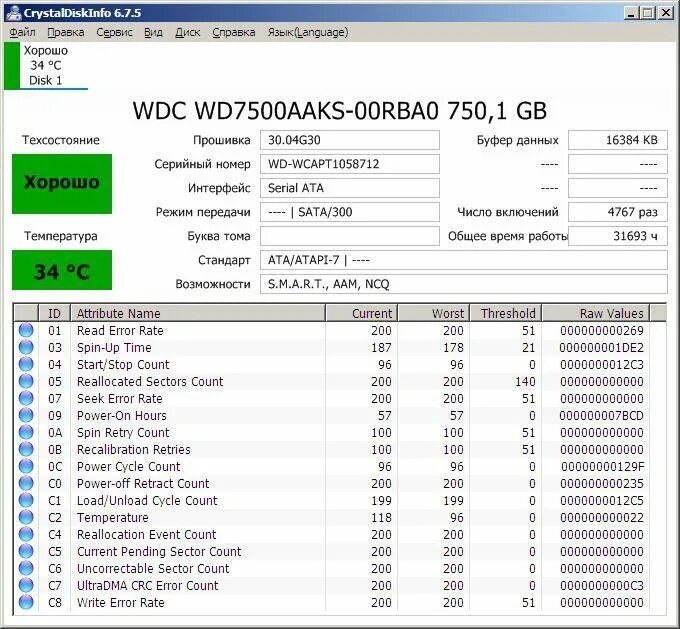Open the Справка menu

tap(233, 33)
